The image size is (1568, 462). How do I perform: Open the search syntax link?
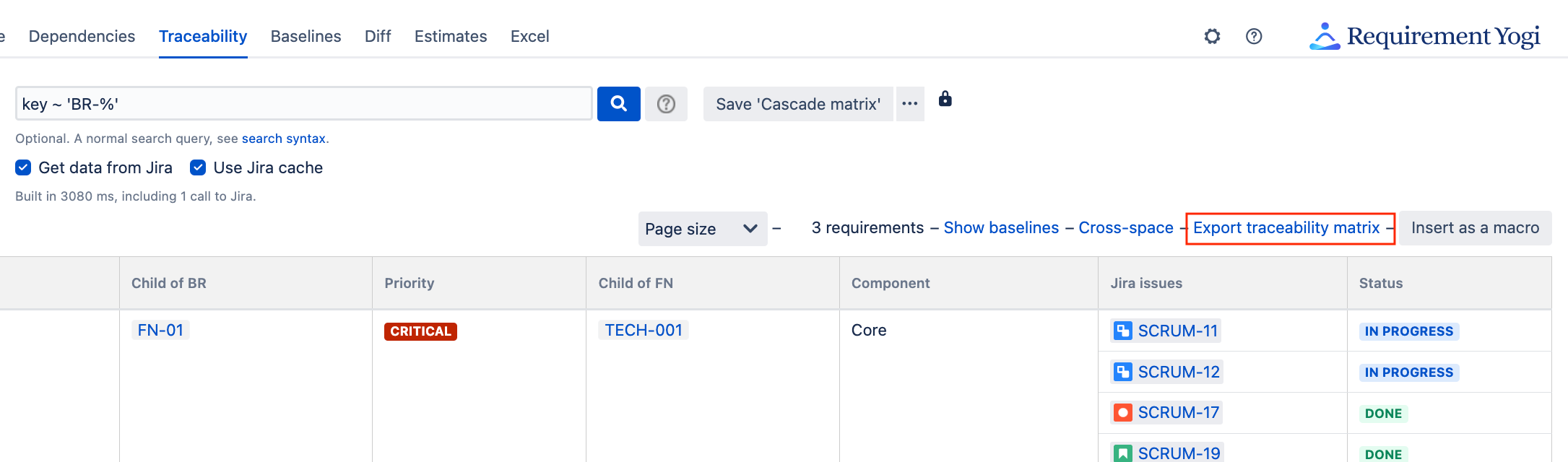pos(284,139)
